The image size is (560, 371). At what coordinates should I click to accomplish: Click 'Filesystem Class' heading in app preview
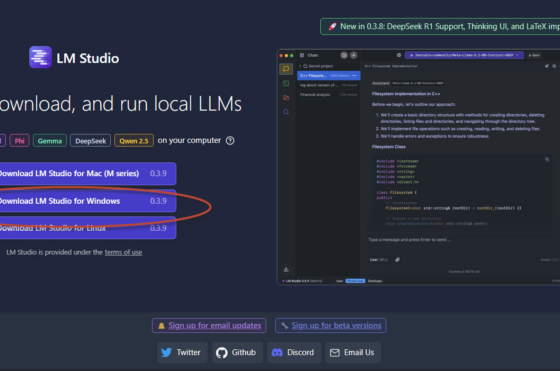[x=389, y=147]
